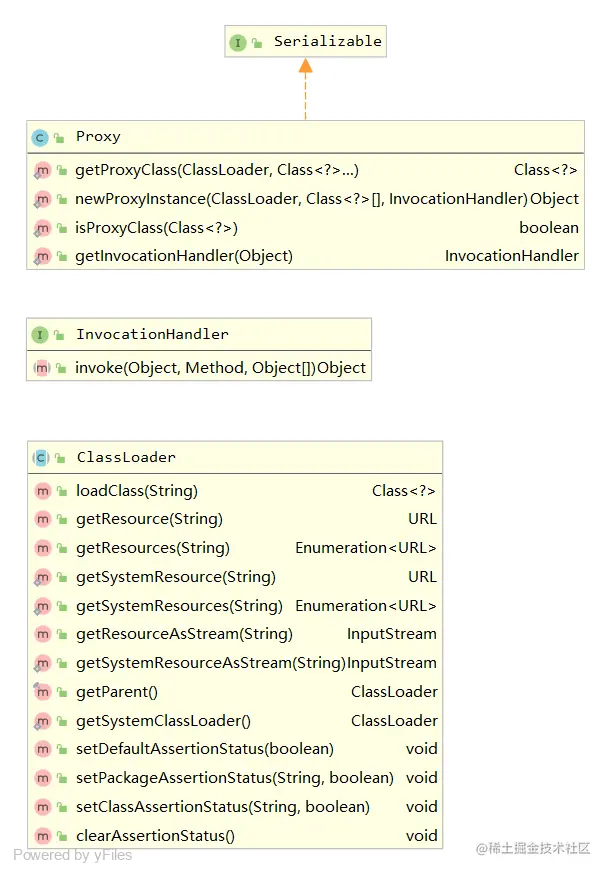Select setClassAssertionStatus(String, boolean) method text

[x=223, y=807]
